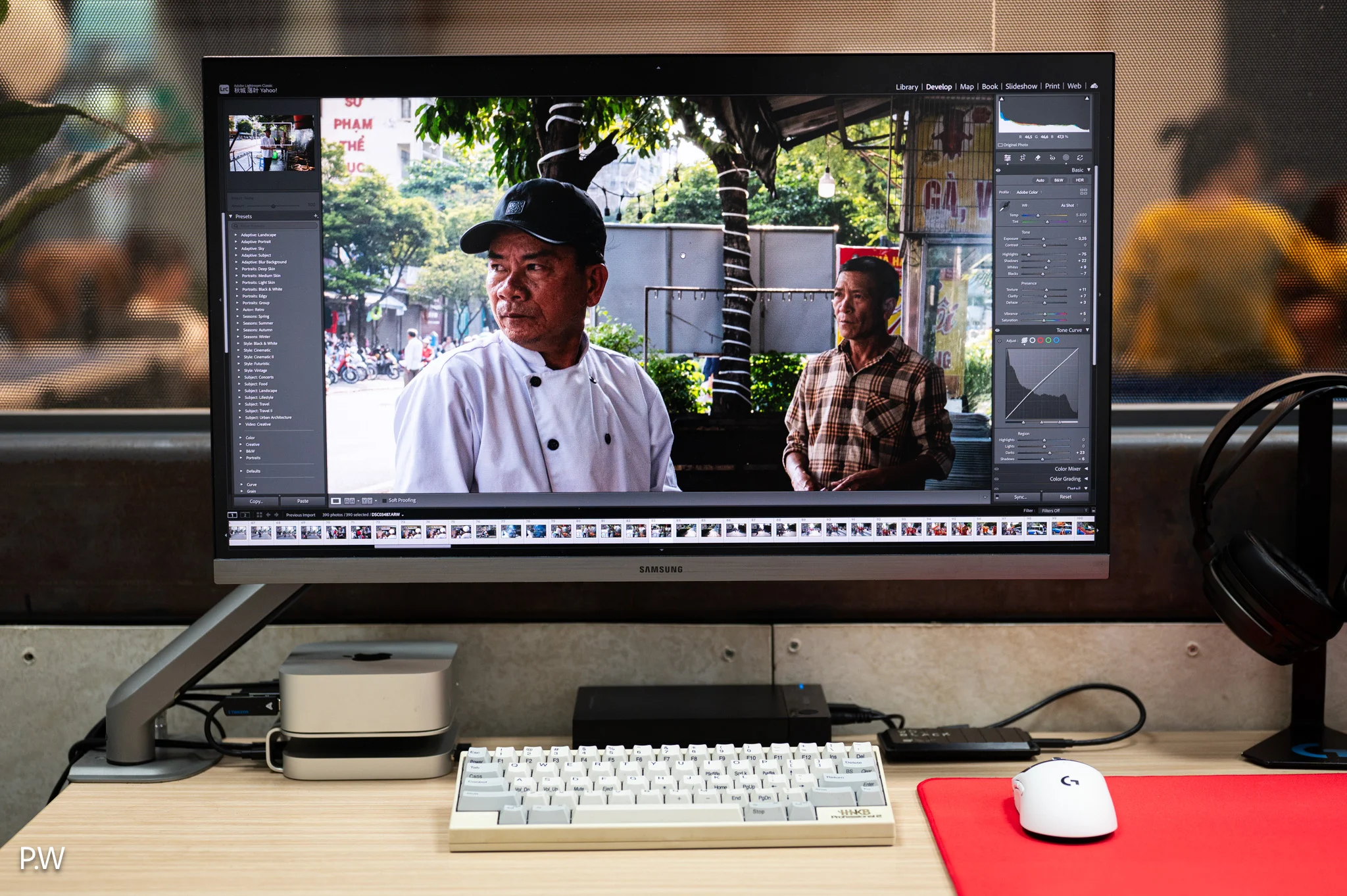The image size is (1347, 896).
Task: Select the Crop overlay tool
Action: pos(1023,158)
